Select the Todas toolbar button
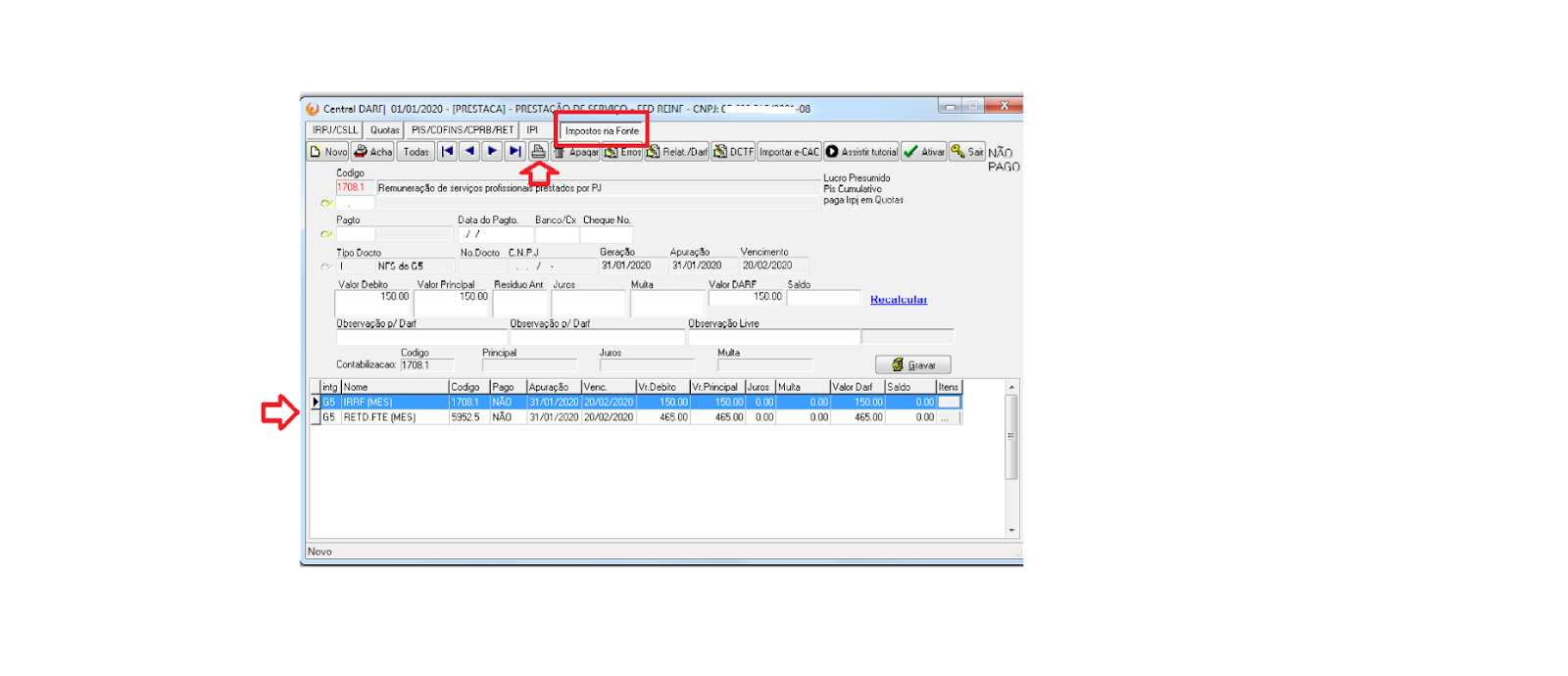Image resolution: width=1568 pixels, height=676 pixels. [416, 152]
